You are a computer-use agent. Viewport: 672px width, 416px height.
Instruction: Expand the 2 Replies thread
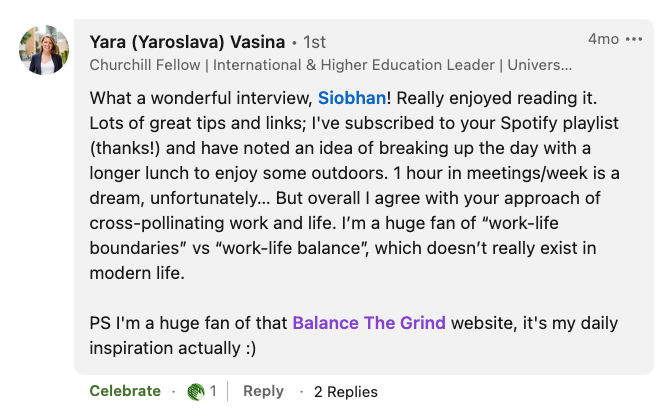coord(345,392)
